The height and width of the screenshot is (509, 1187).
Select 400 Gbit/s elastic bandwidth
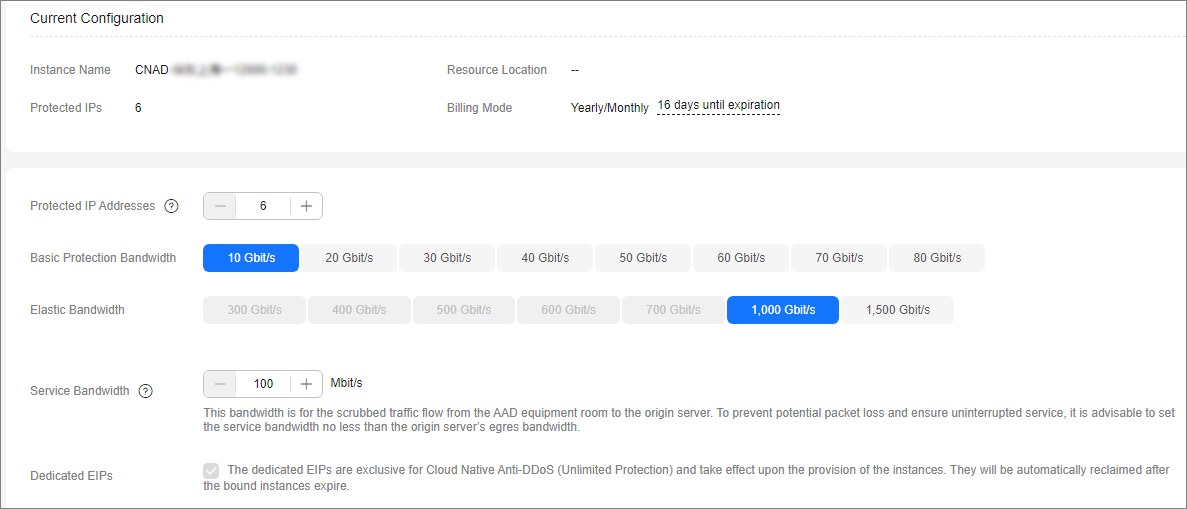tap(360, 310)
